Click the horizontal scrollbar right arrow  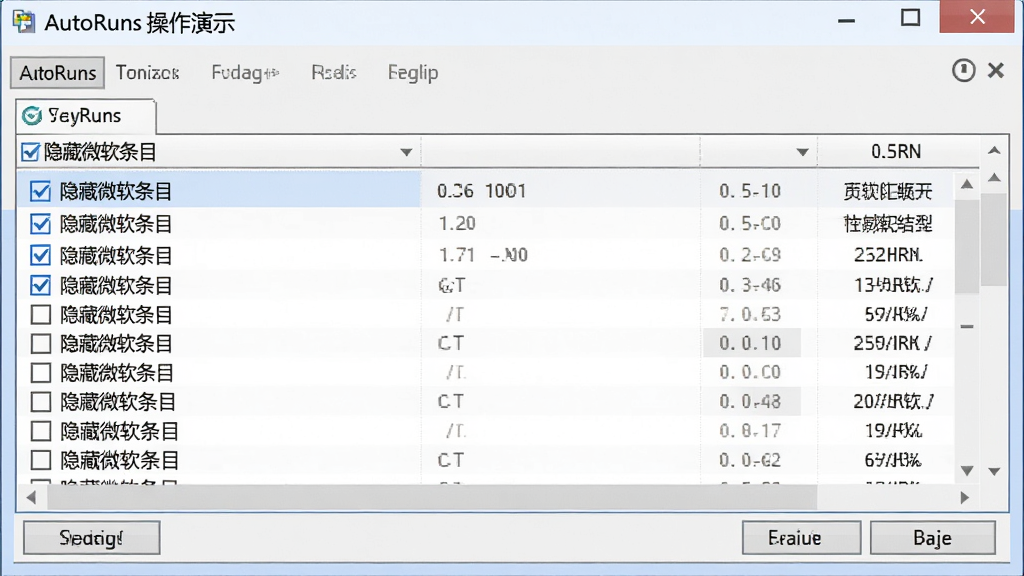click(x=965, y=498)
